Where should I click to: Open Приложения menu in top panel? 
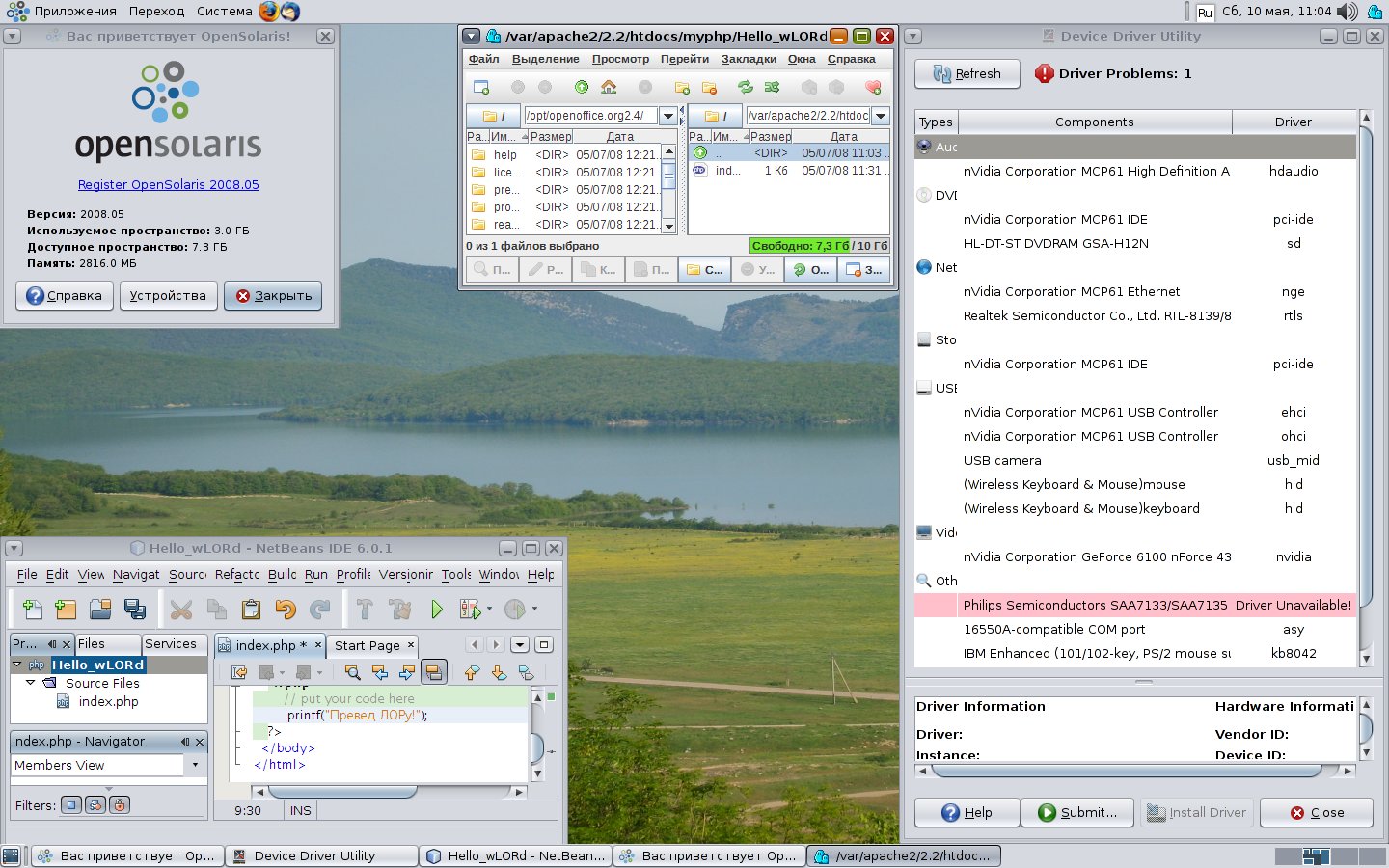coord(75,12)
